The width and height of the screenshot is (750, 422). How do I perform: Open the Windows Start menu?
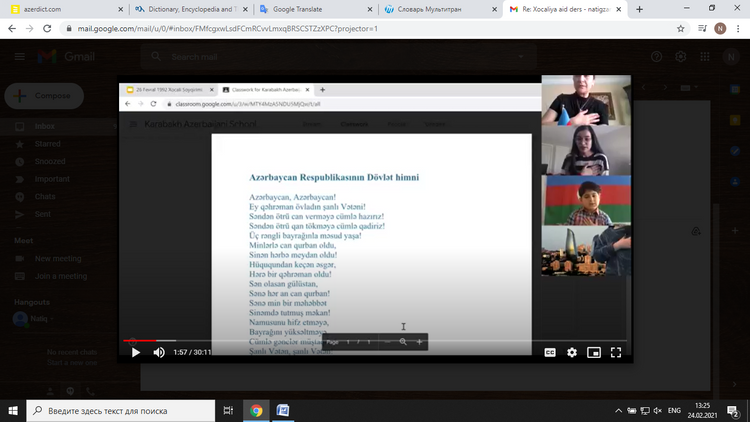point(12,410)
